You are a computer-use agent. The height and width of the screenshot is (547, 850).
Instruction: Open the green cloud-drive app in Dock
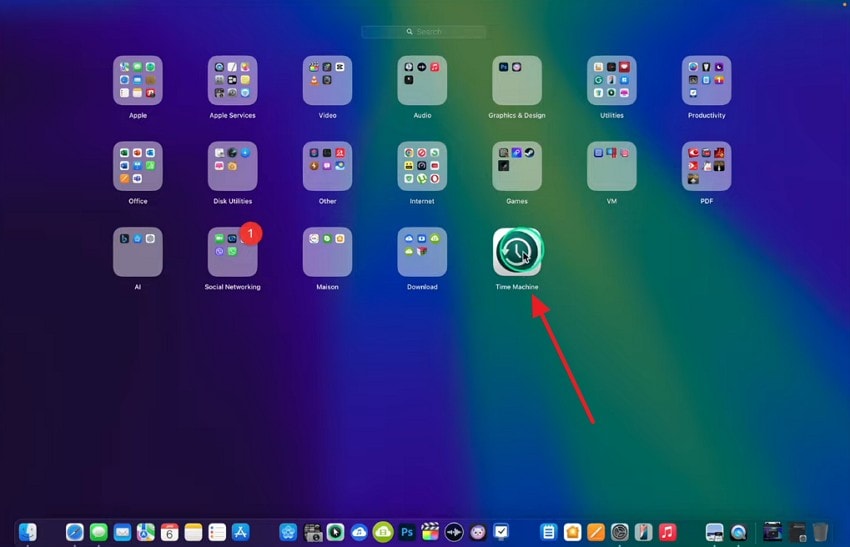click(383, 532)
